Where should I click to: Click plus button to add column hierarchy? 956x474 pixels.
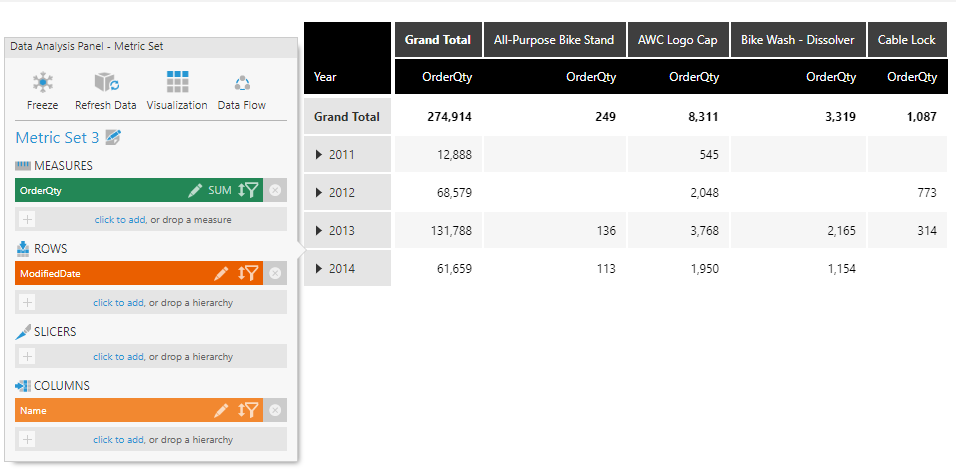click(27, 439)
